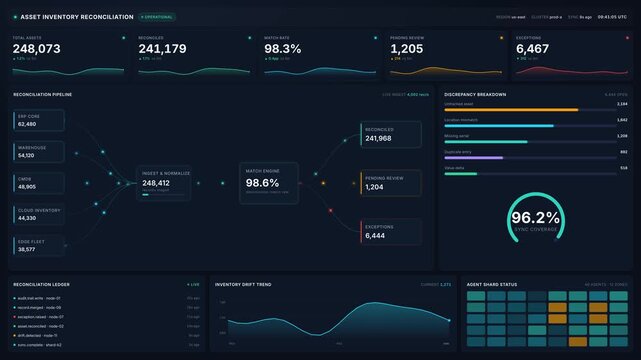
Task: Click the red Exceptions sparkline chart
Action: tap(572, 72)
